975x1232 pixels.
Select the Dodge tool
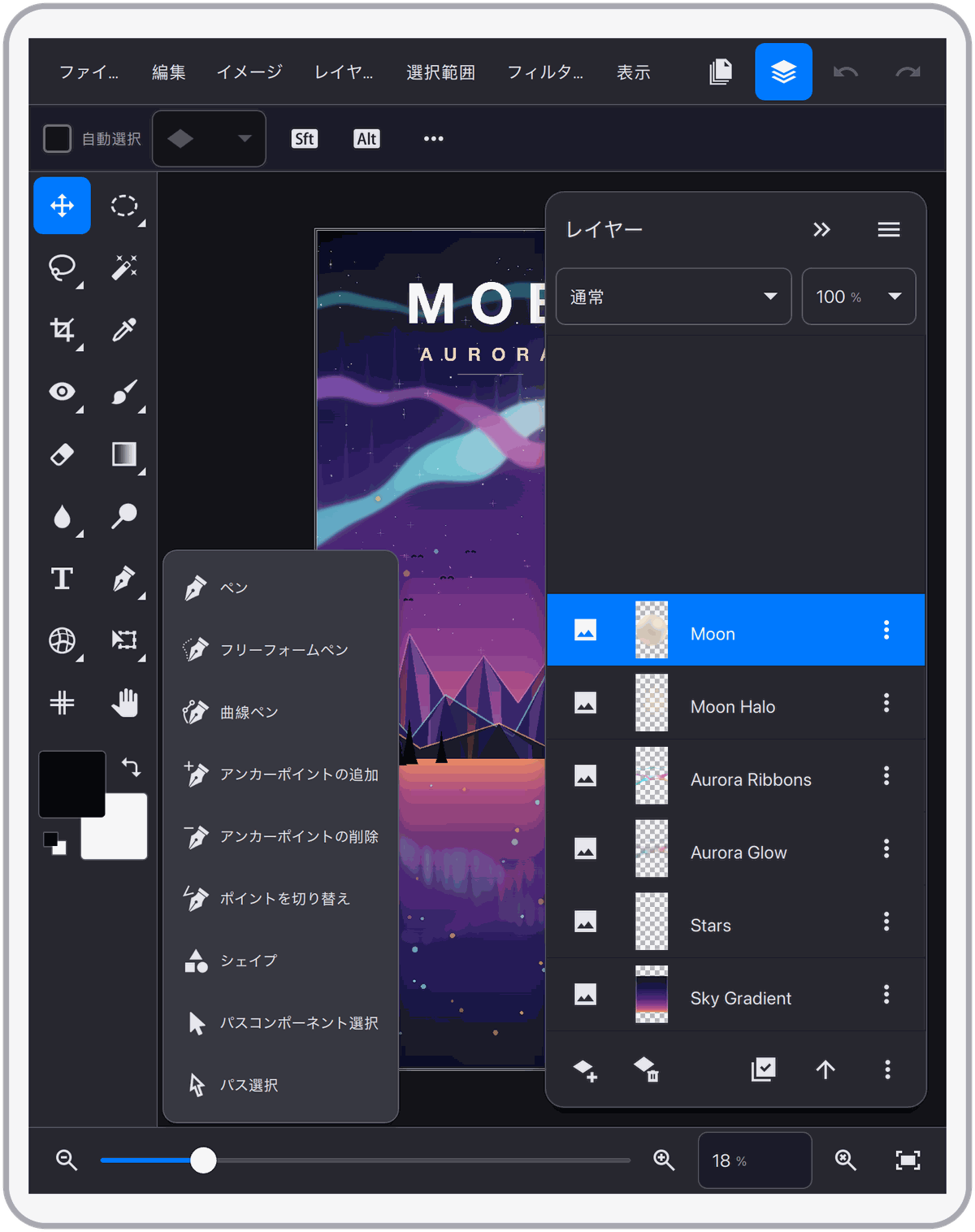point(124,516)
